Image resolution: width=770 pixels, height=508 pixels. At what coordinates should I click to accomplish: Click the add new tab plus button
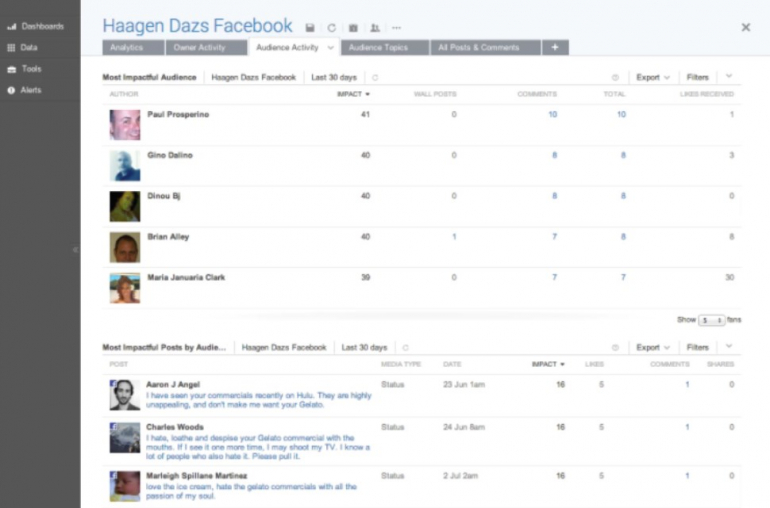pos(555,47)
